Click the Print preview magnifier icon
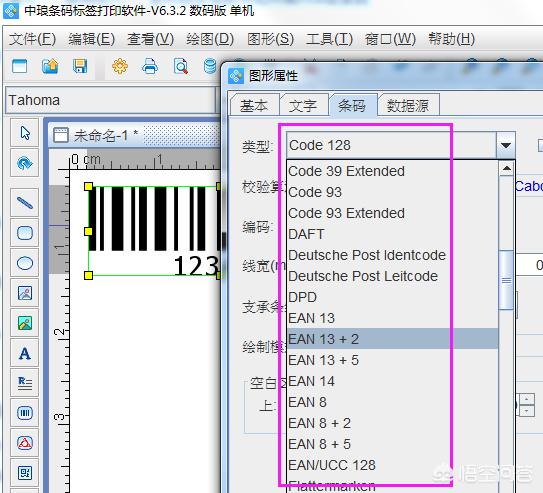Screen dimensions: 543x493 coord(181,66)
